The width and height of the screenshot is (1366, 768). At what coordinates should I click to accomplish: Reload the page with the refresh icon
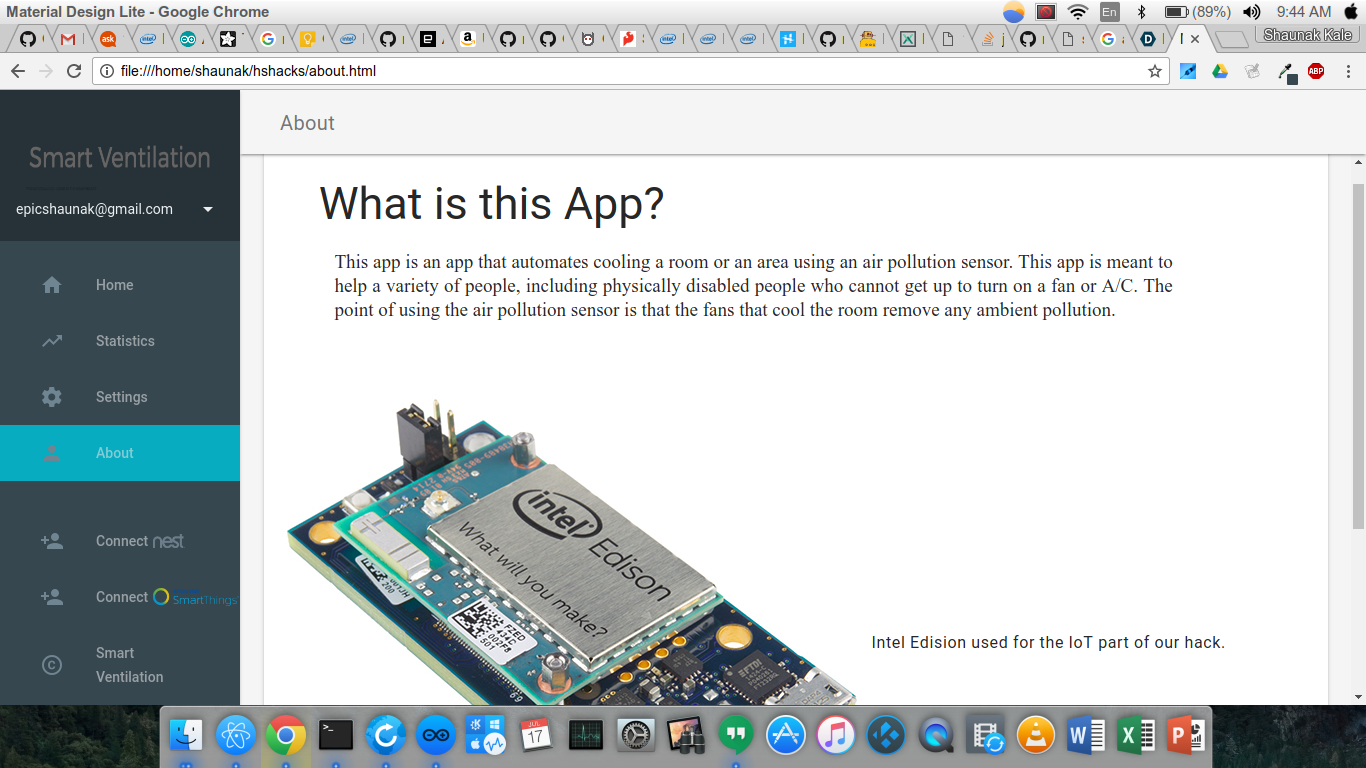click(74, 71)
